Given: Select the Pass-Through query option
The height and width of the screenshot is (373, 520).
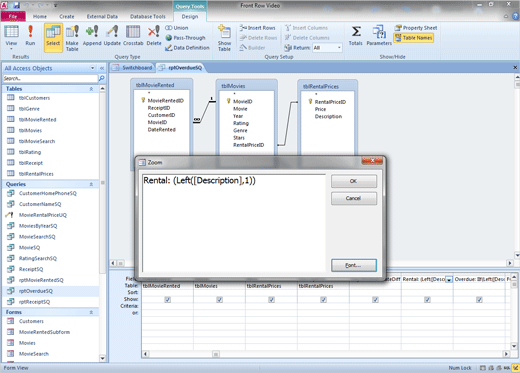Looking at the screenshot, I should (185, 38).
